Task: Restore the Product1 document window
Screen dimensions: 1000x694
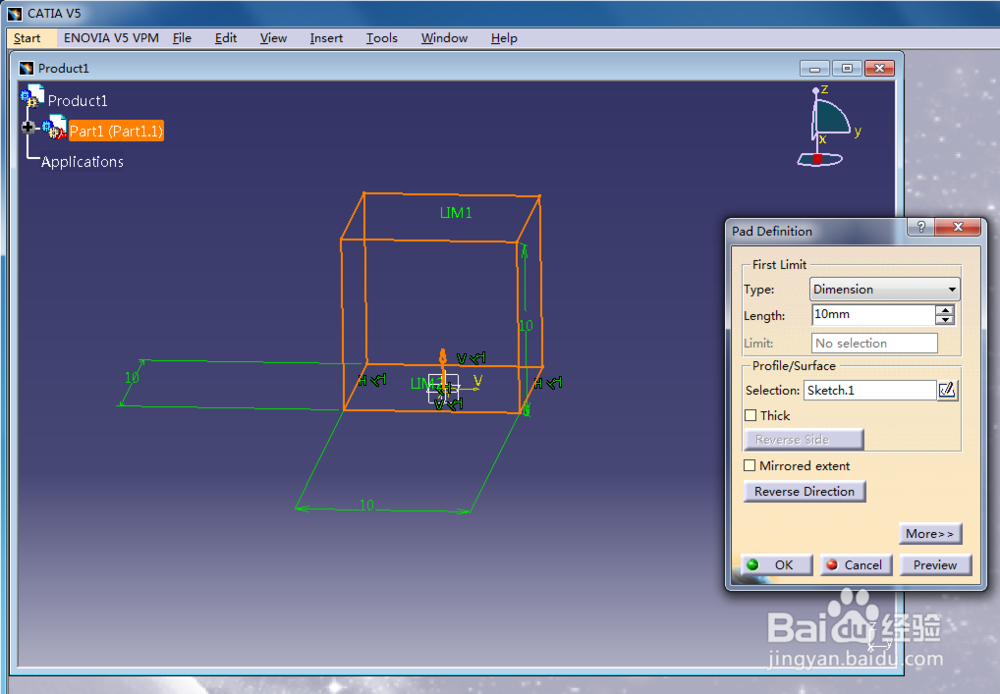Action: pos(847,68)
